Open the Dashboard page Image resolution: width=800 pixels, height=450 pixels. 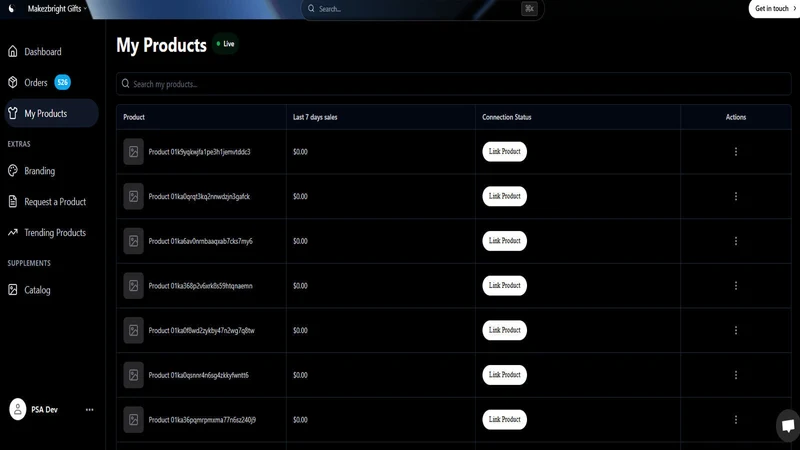tap(51, 52)
